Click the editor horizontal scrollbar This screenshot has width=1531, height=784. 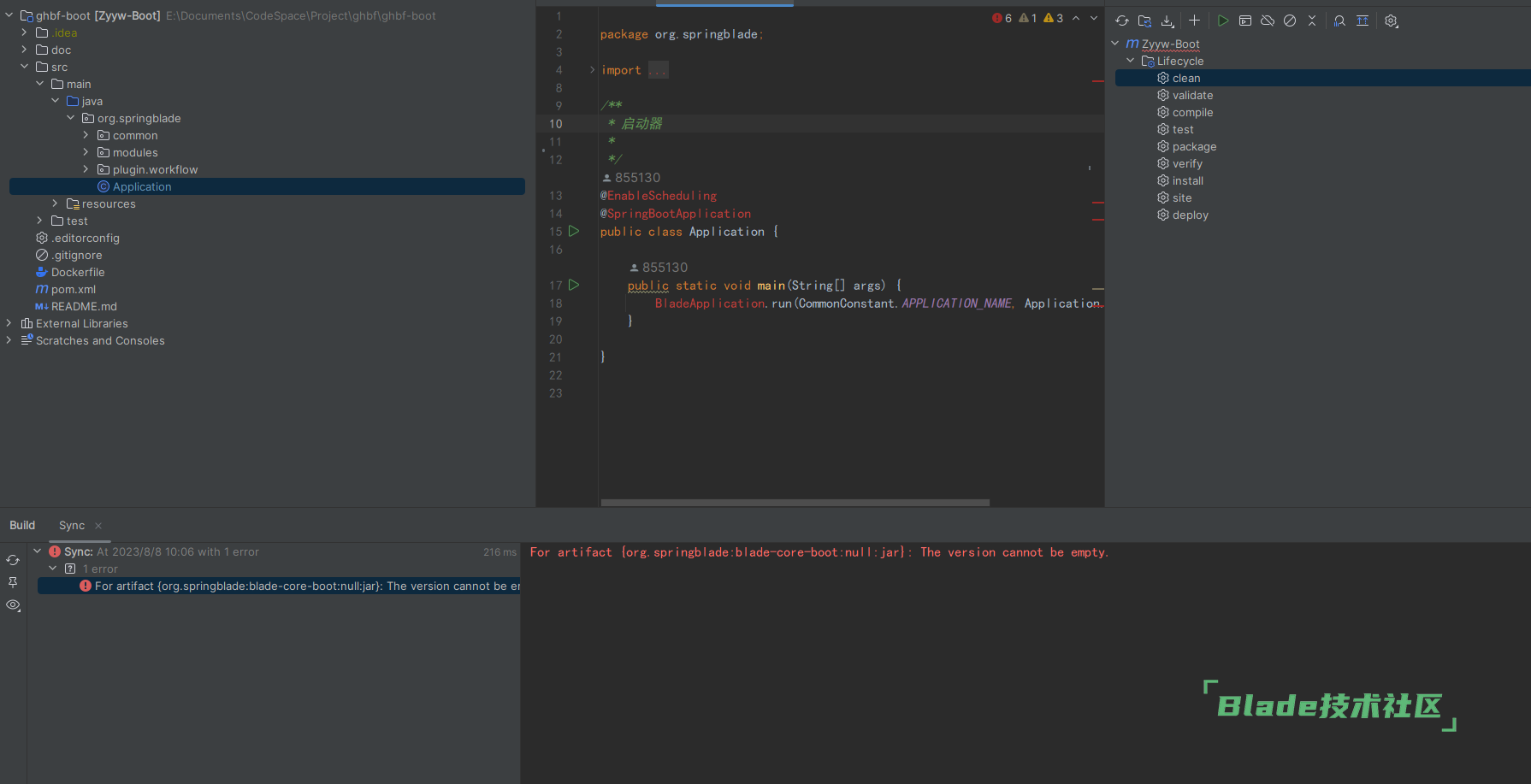click(x=795, y=503)
